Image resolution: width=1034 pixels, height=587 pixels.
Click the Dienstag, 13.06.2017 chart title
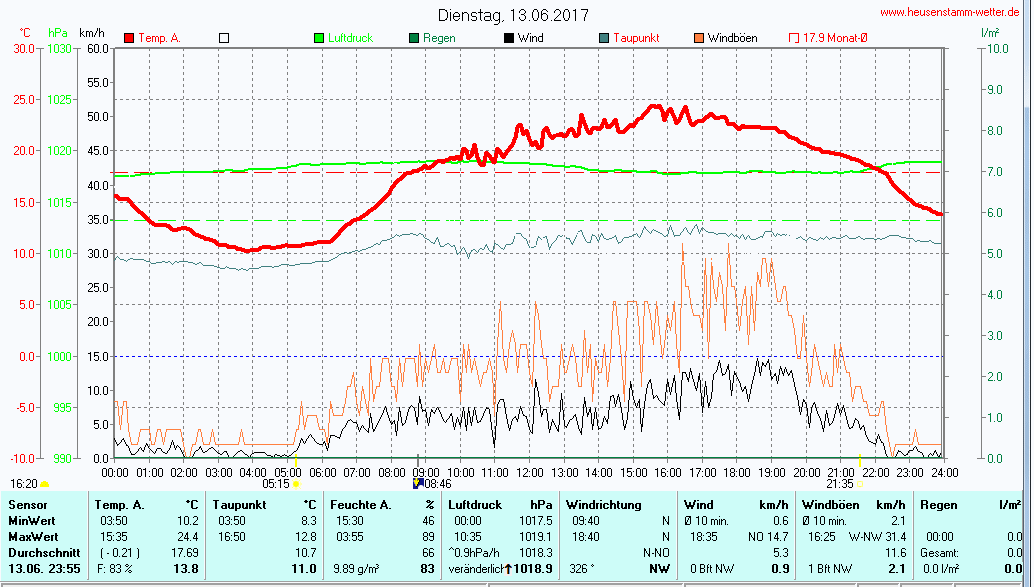pyautogui.click(x=513, y=15)
